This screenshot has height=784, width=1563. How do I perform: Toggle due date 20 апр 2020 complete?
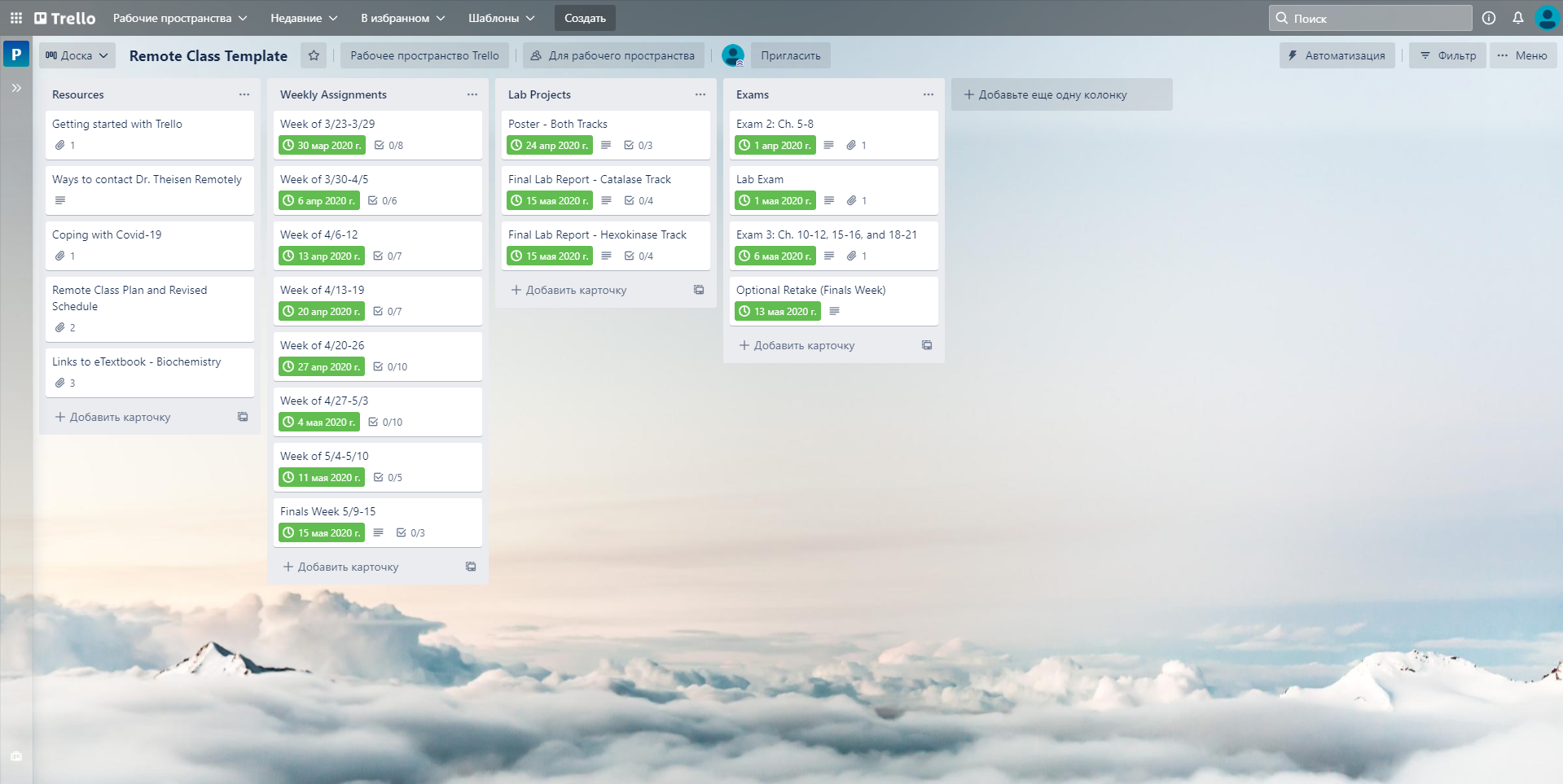322,311
